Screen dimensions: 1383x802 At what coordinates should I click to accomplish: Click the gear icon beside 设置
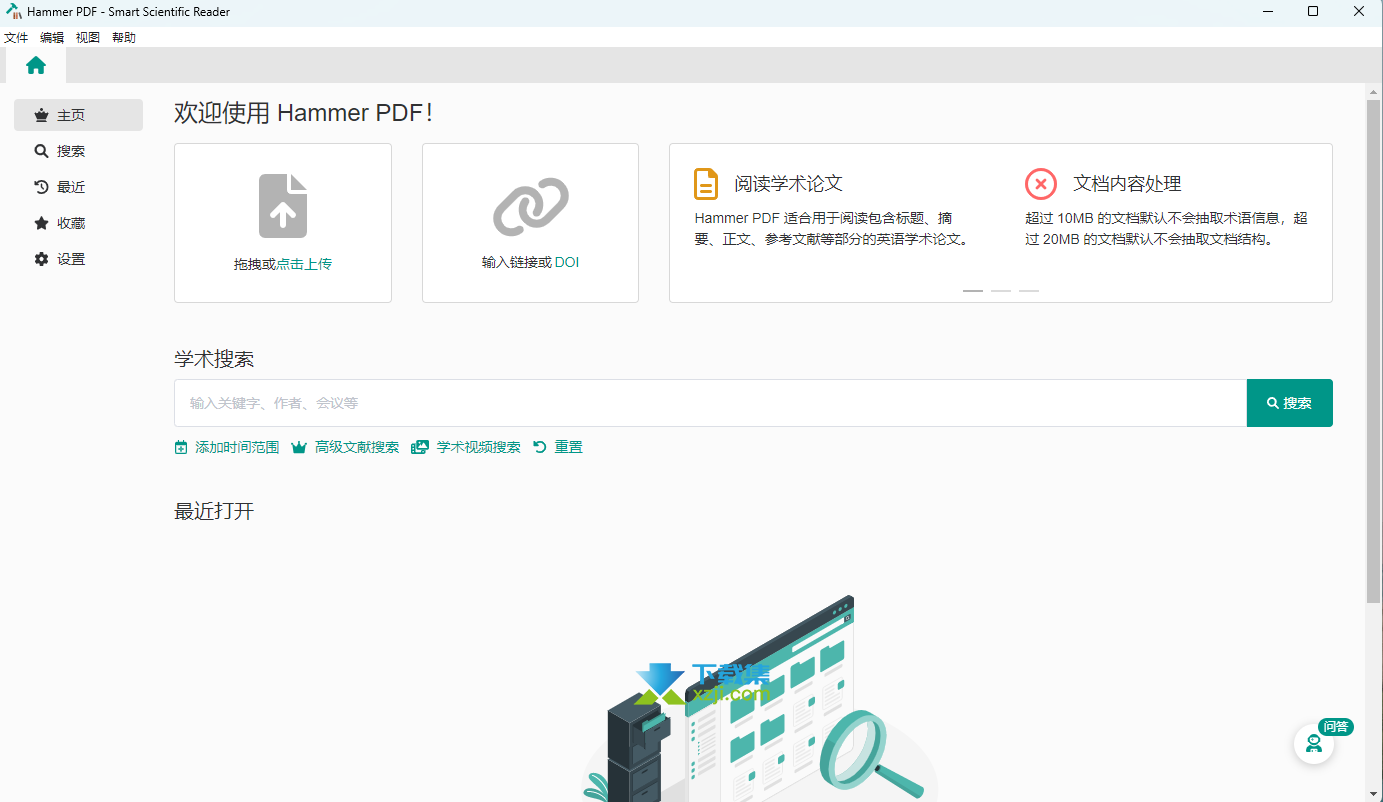[x=41, y=259]
